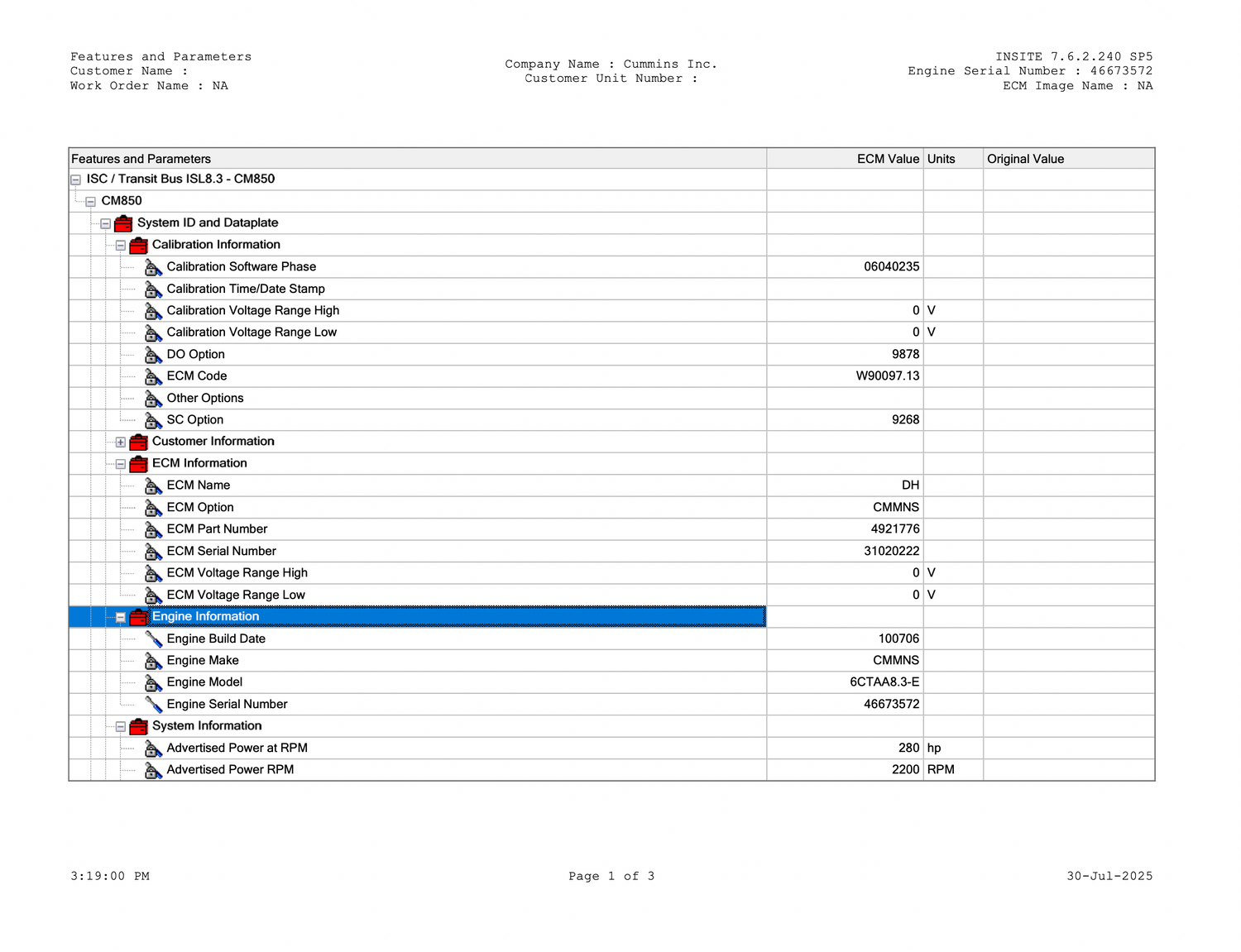Viewport: 1241px width, 952px height.
Task: Click the Advertised Power RPM parameter icon
Action: pos(153,770)
